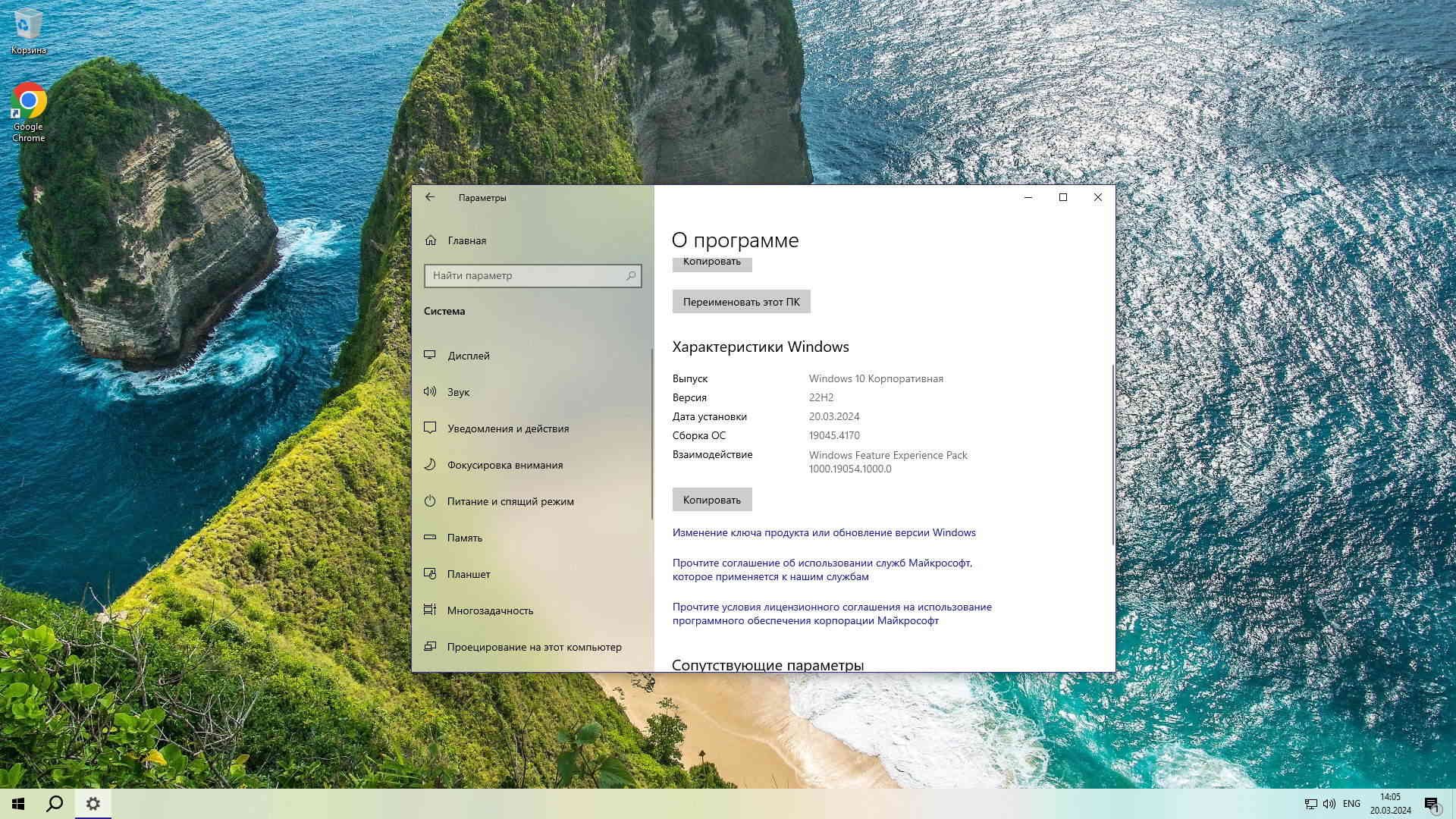Screen dimensions: 1456x819
Task: Click the search magnifier in the Найти параметр field
Action: (630, 276)
